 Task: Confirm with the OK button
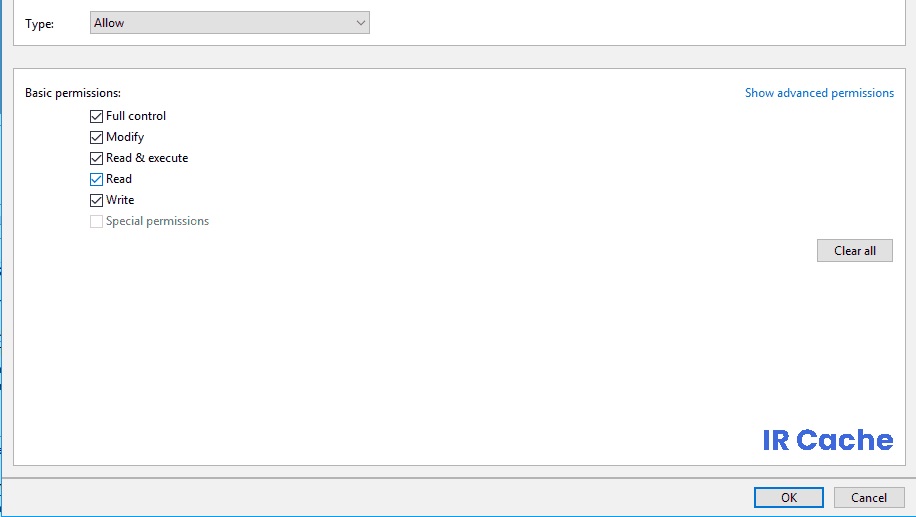[789, 497]
